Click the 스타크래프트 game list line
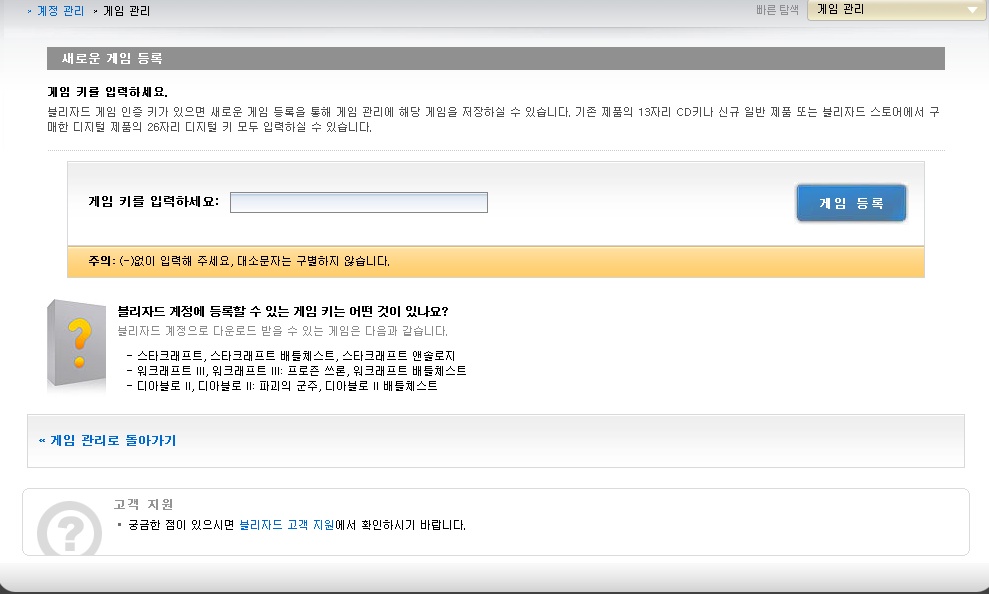 (x=291, y=356)
